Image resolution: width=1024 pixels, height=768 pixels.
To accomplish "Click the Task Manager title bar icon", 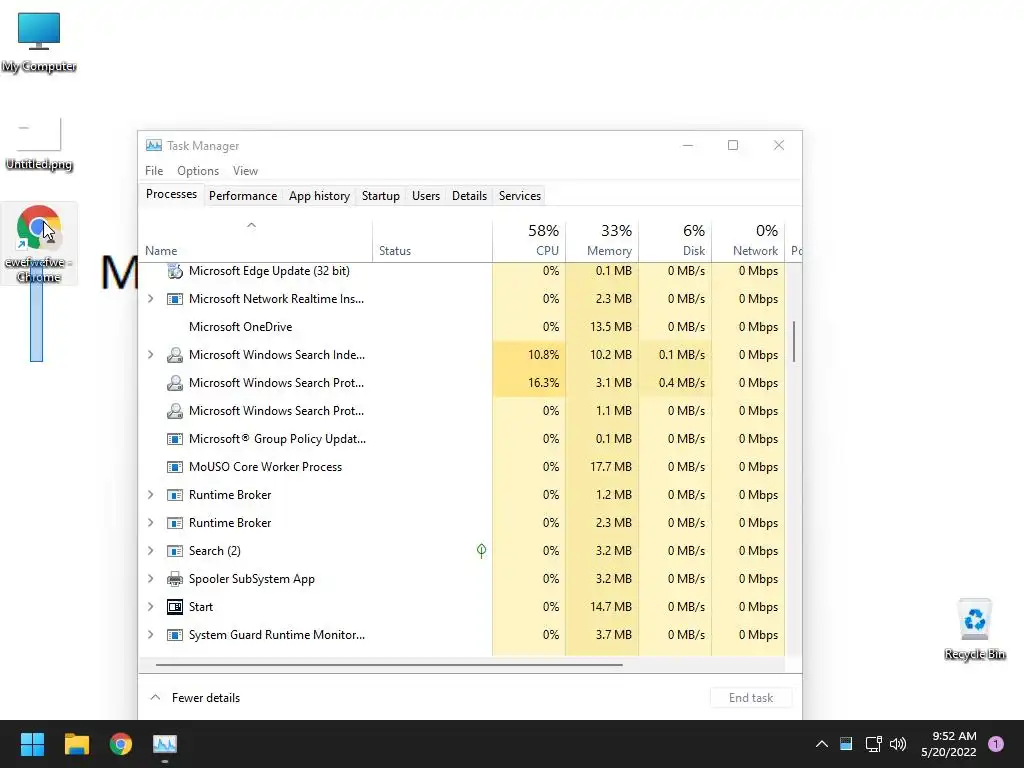I will (x=153, y=145).
